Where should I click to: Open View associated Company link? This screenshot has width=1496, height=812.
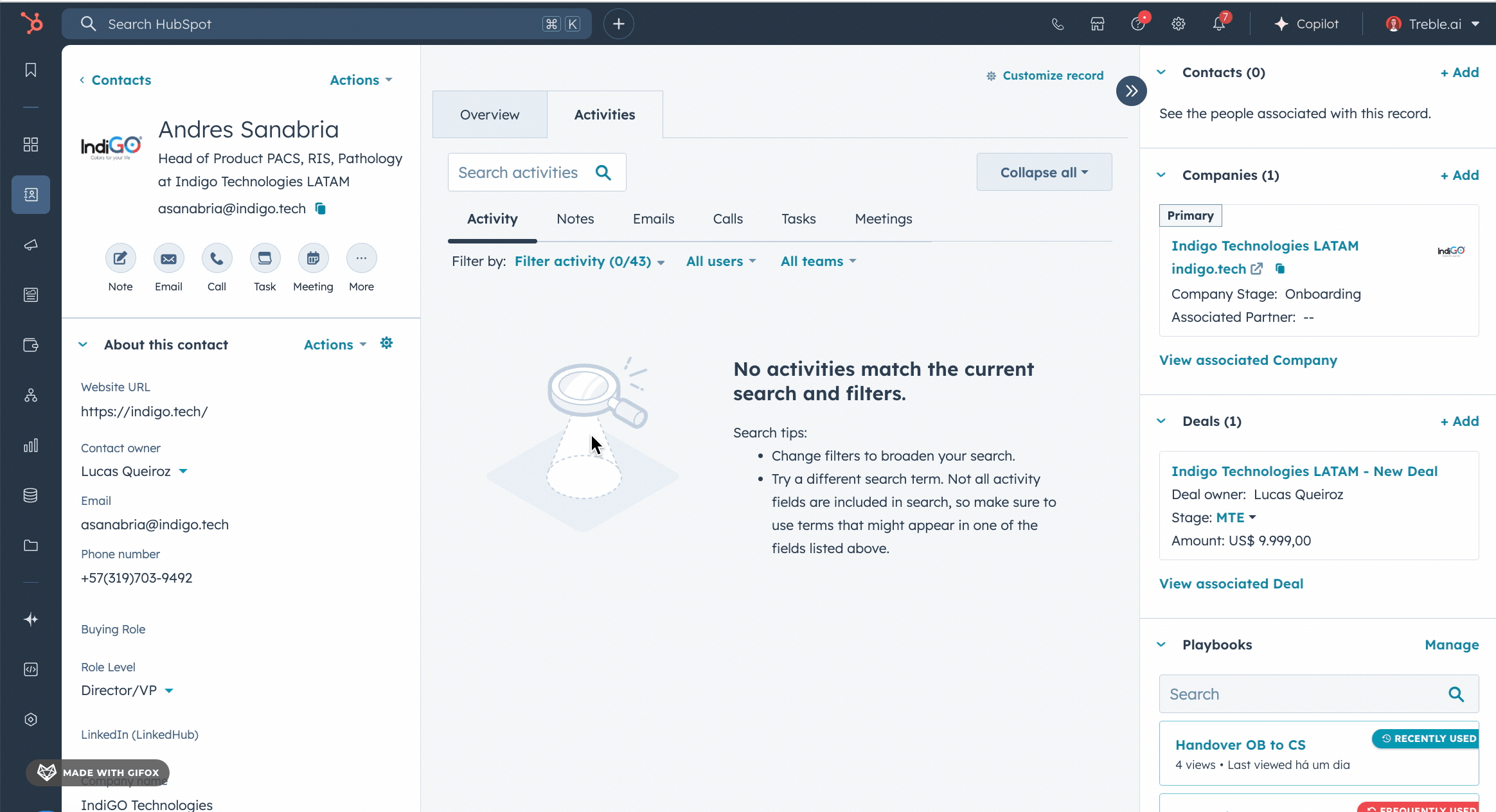tap(1248, 360)
